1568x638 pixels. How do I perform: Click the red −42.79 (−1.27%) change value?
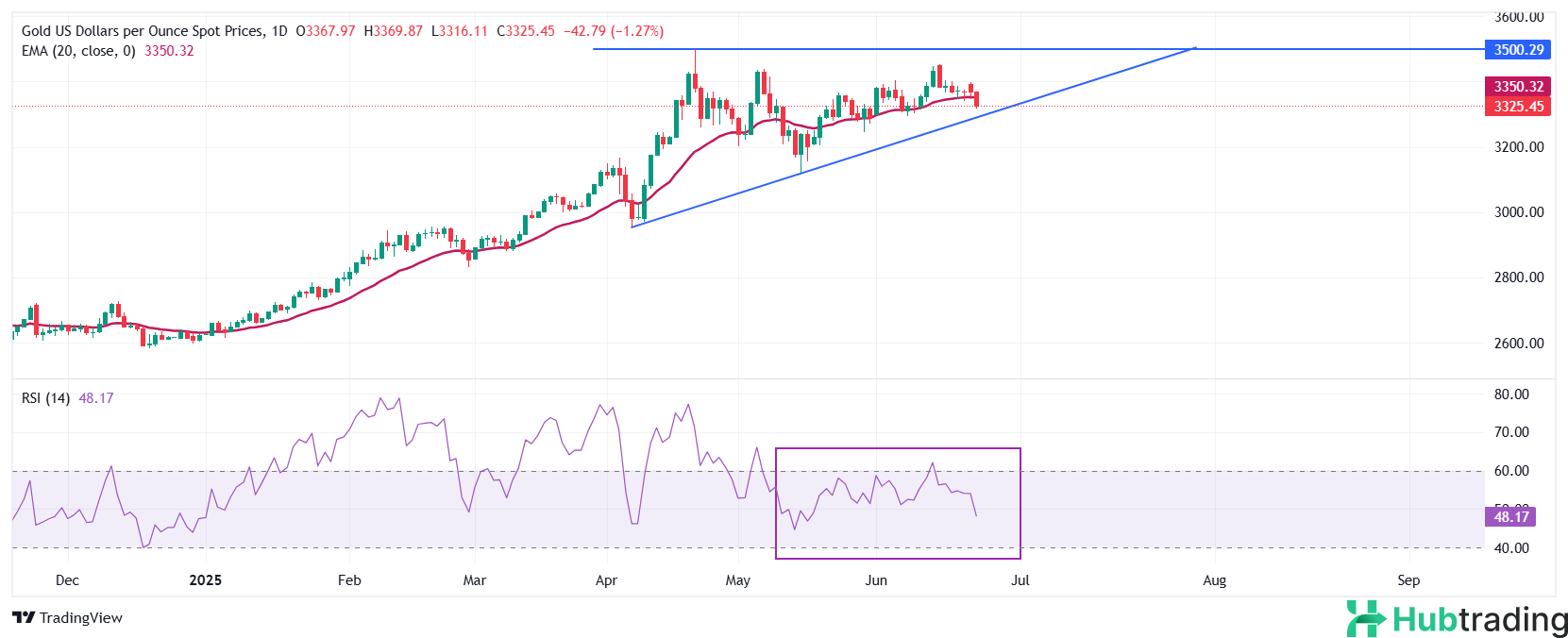click(x=614, y=31)
